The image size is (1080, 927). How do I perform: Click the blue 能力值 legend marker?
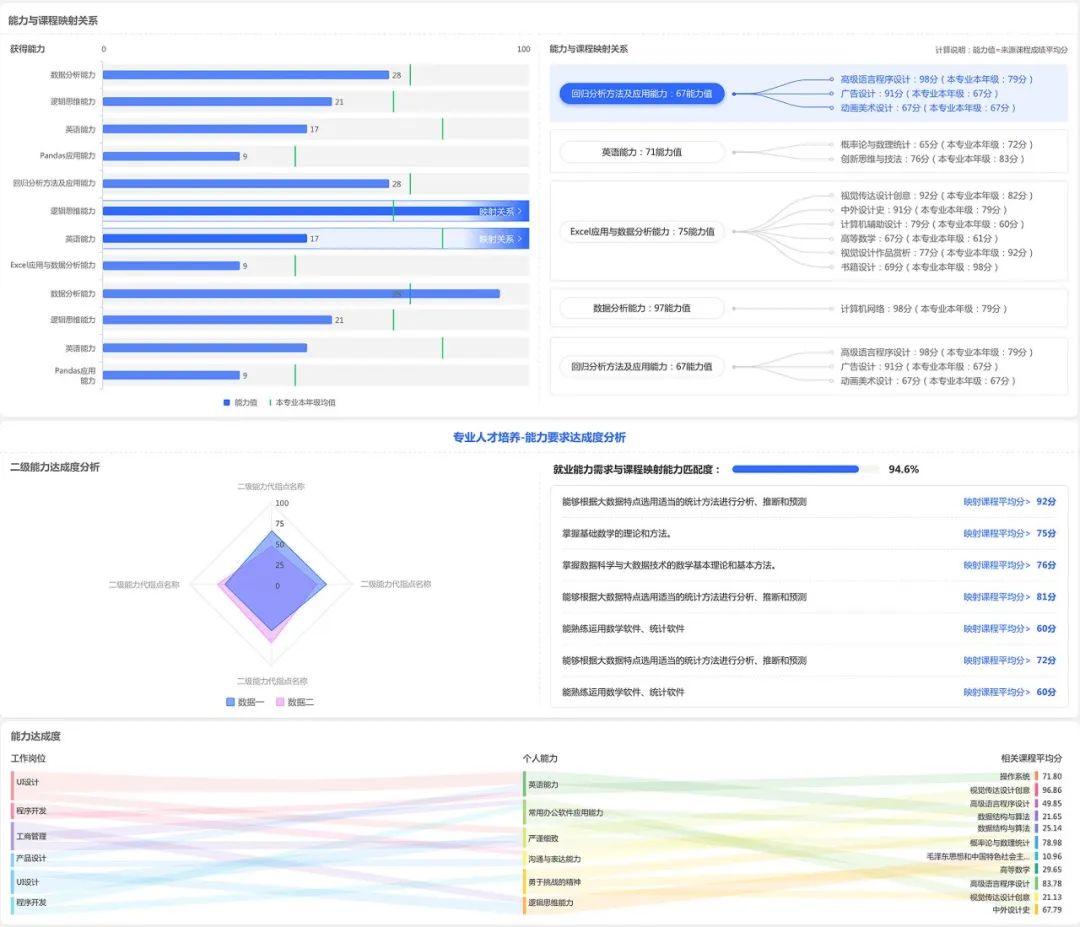(227, 402)
